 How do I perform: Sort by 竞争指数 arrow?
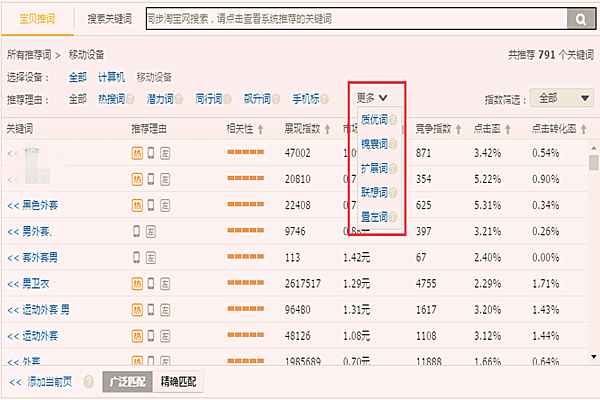click(x=458, y=129)
